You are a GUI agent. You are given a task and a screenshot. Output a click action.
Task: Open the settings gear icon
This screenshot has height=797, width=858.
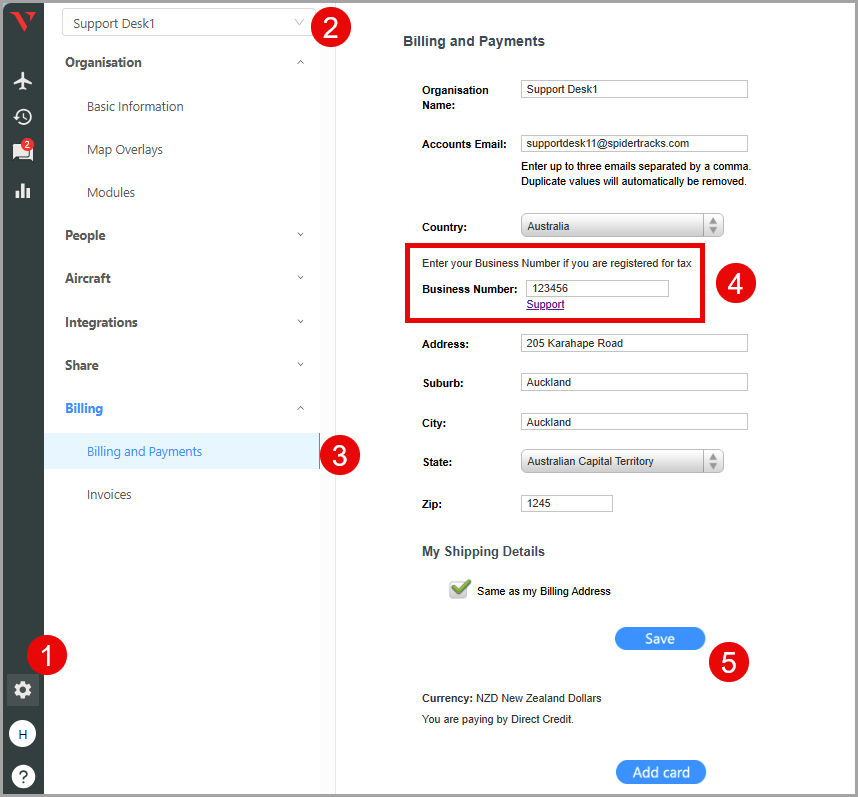[22, 689]
